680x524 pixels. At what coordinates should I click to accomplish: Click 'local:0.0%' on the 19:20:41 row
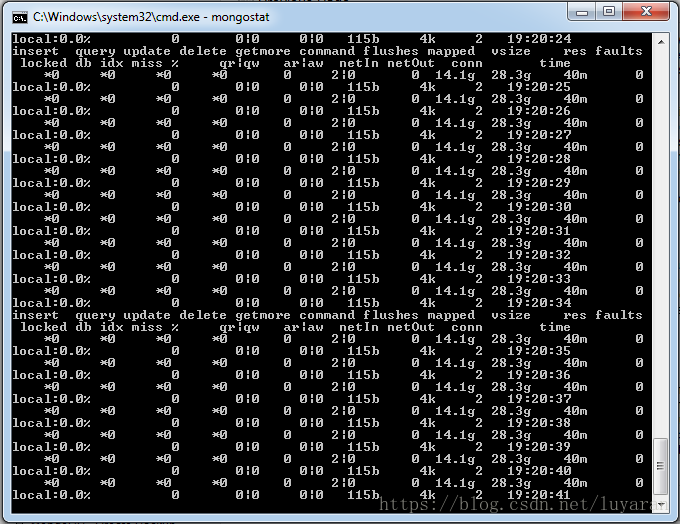click(x=51, y=495)
